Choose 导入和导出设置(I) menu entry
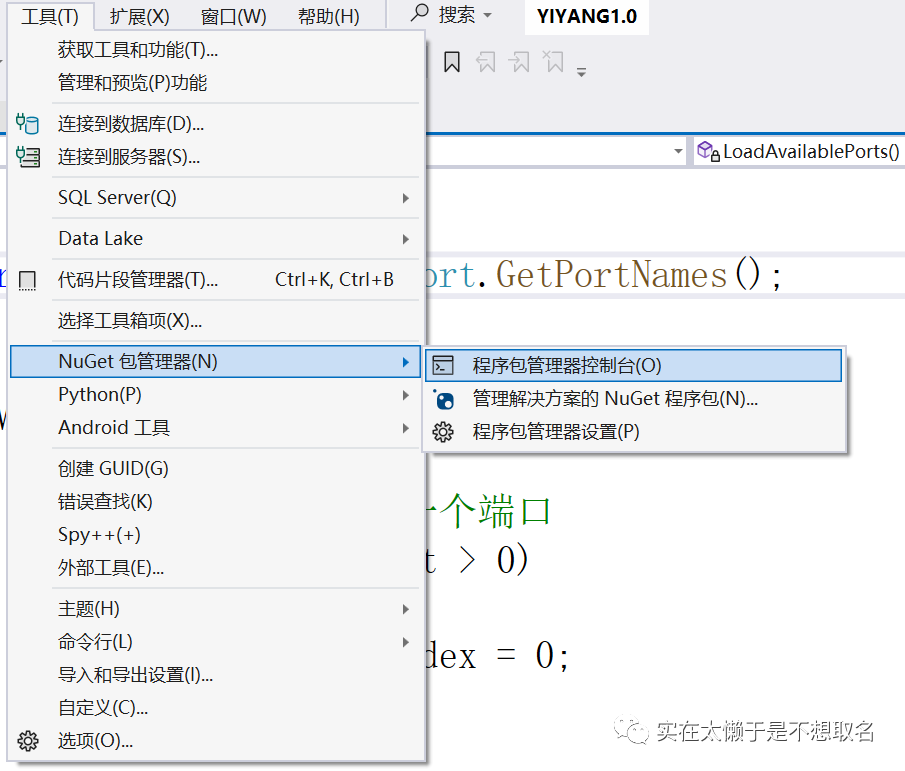 (x=135, y=675)
